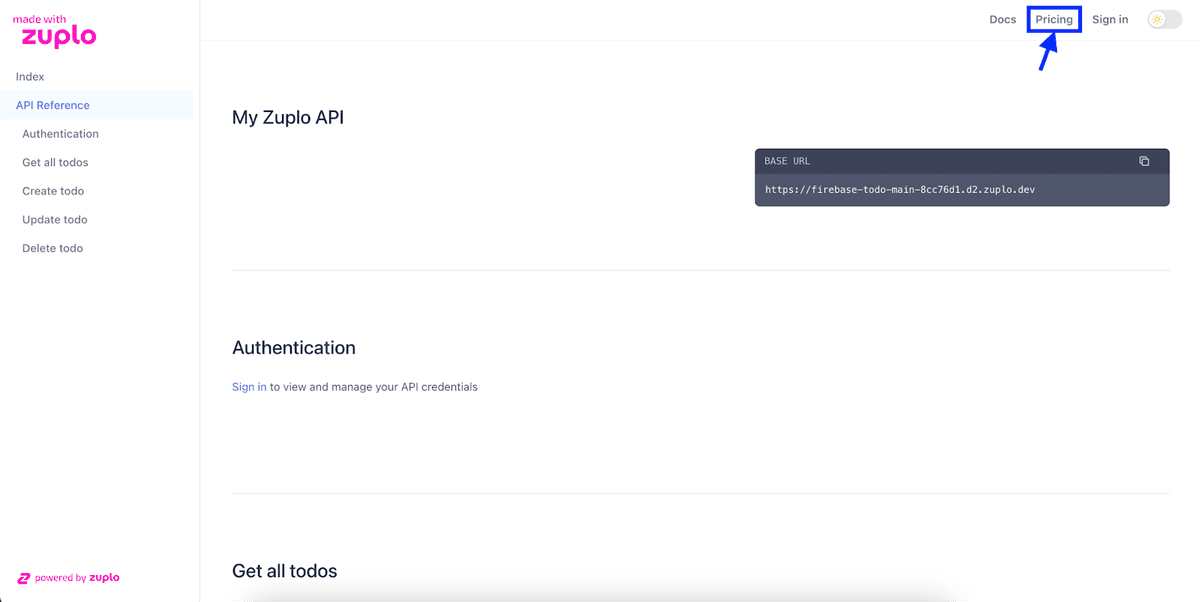Open the Delete todo endpoint docs

click(50, 247)
